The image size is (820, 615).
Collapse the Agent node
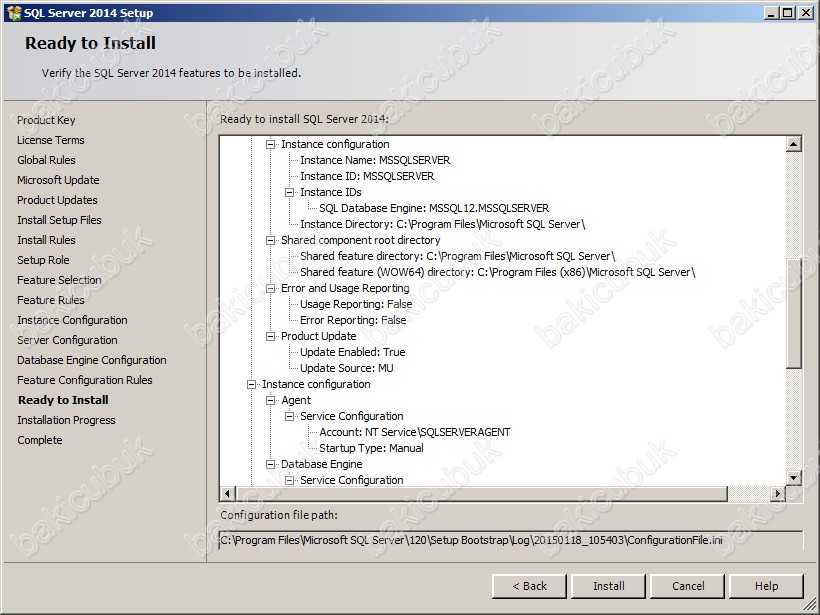[x=270, y=401]
